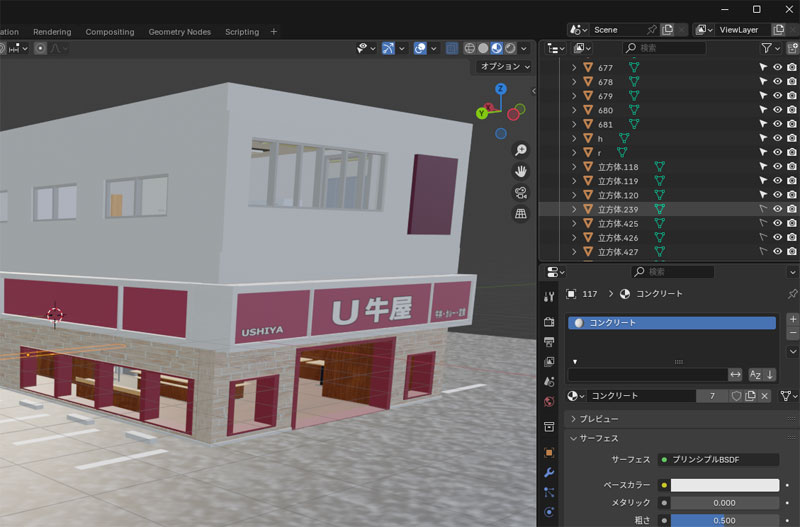Switch to Rendering workspace tab
This screenshot has width=800, height=527.
52,32
